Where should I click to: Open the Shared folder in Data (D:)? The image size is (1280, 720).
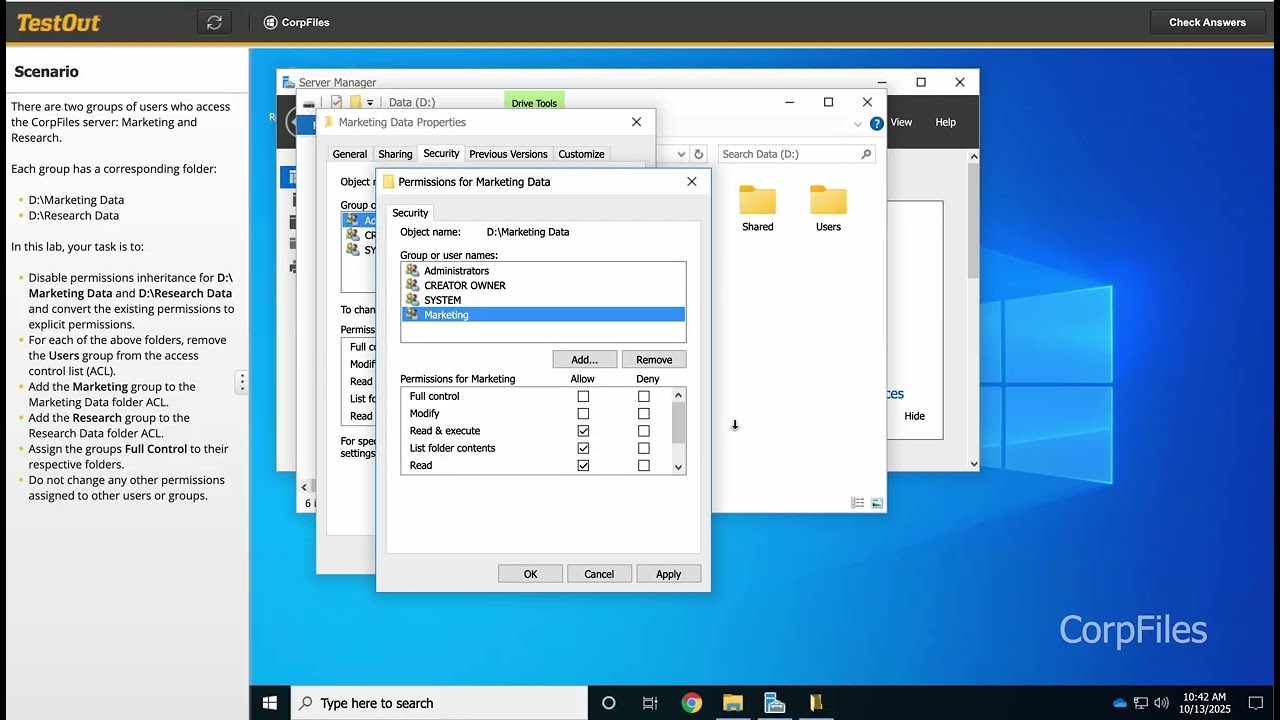point(757,208)
